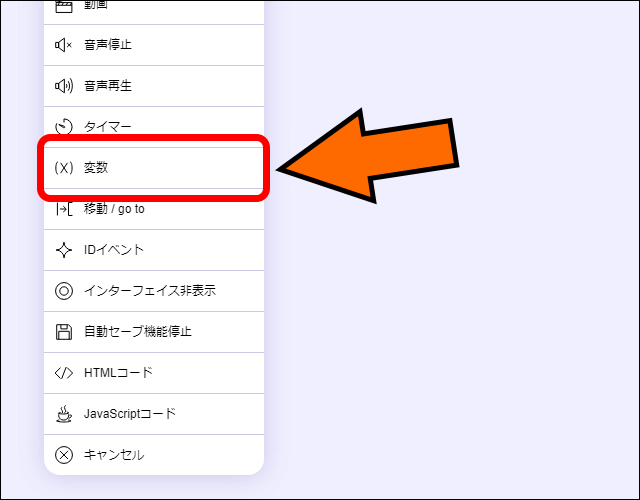
Task: Click the go to arrow bracket icon
Action: coord(64,209)
